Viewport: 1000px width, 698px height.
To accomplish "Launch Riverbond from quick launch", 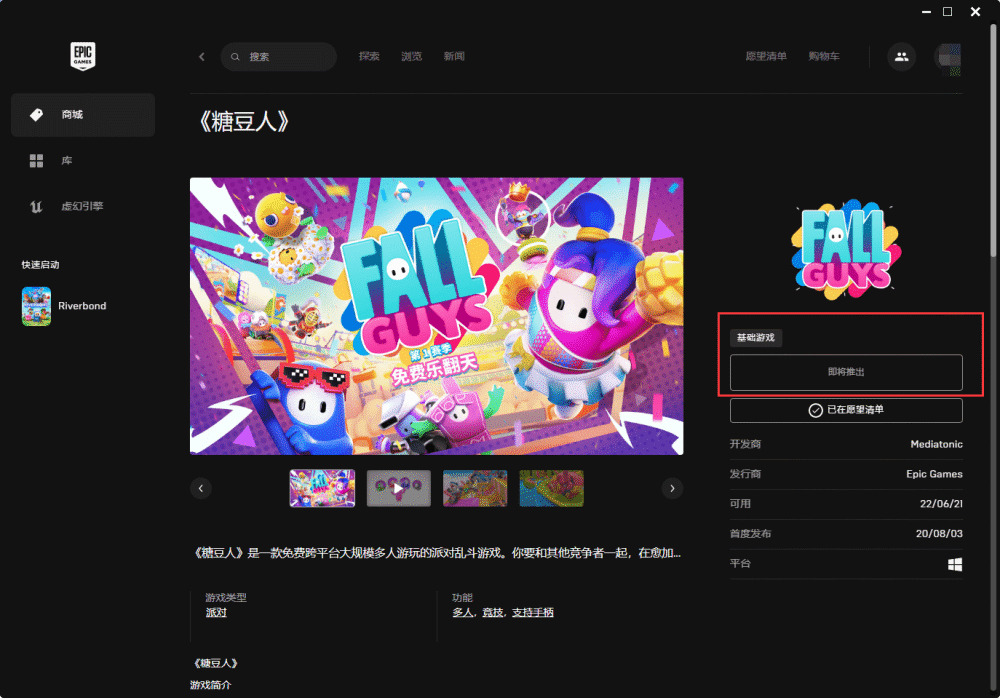I will (36, 306).
